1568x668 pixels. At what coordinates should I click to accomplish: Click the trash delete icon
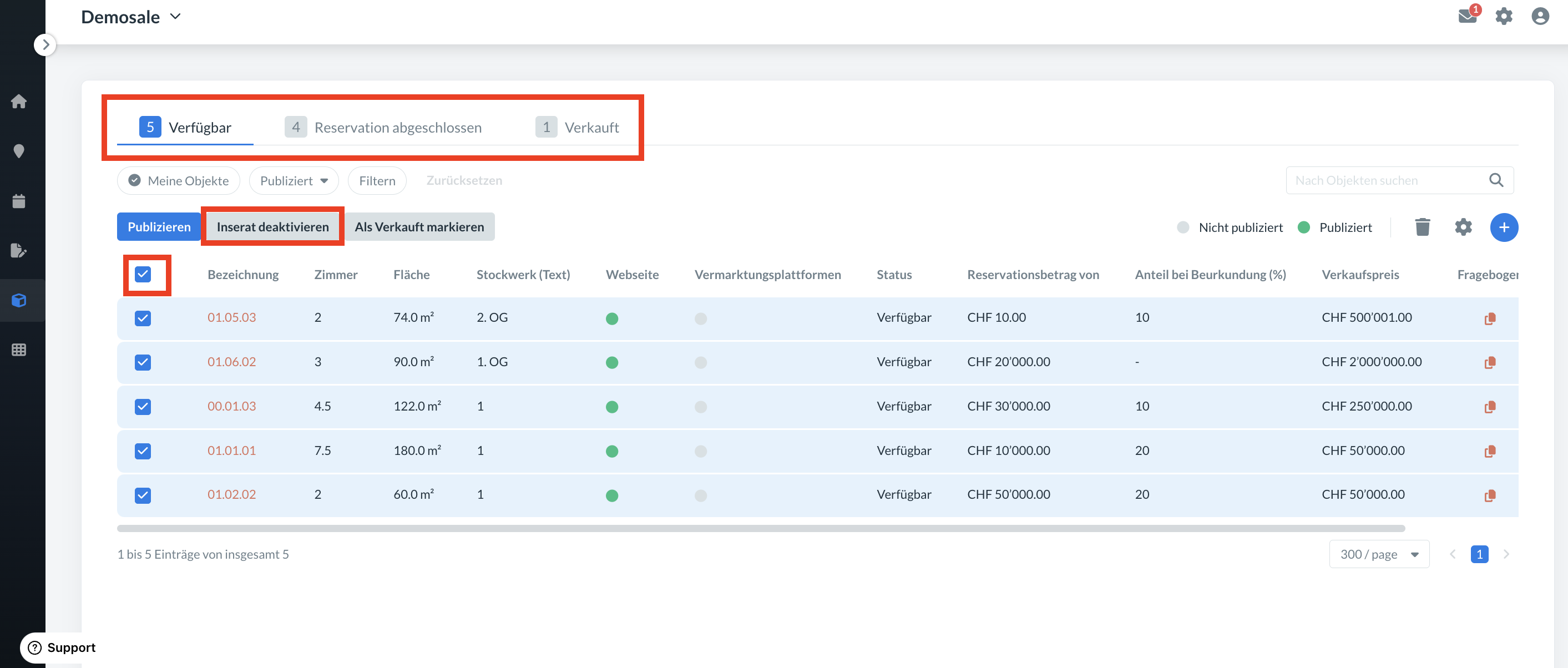point(1423,227)
